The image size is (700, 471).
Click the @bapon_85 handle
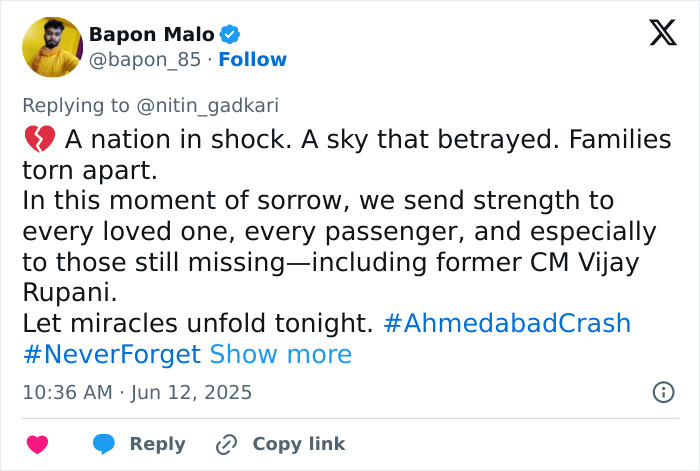coord(145,60)
